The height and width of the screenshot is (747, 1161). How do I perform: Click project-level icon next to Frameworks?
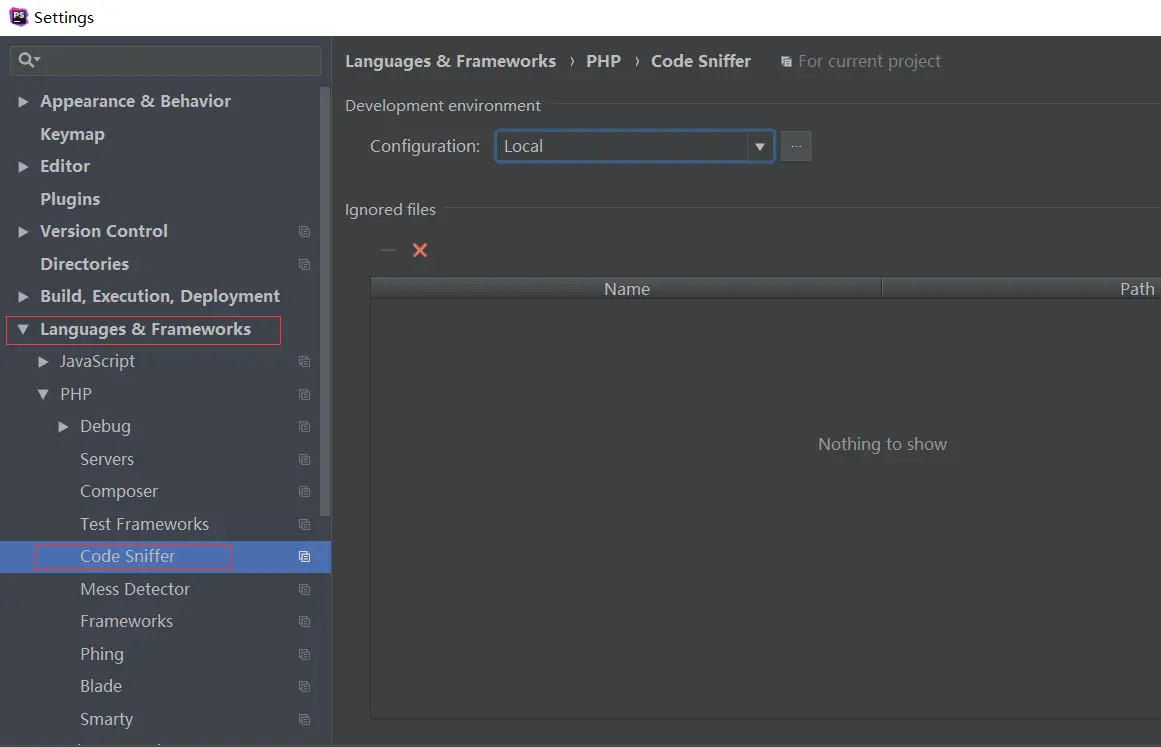point(304,622)
